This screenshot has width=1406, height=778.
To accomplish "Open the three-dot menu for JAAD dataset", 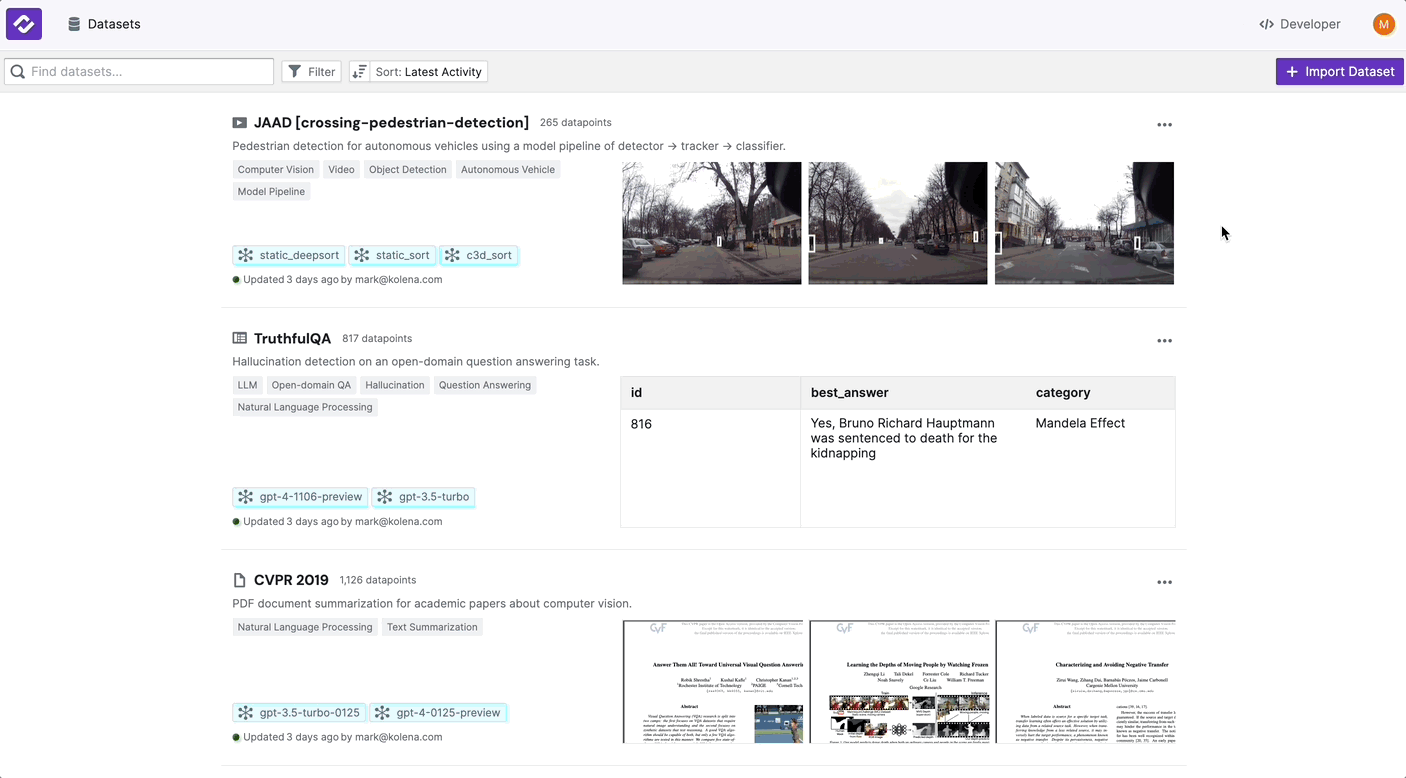I will (1164, 124).
